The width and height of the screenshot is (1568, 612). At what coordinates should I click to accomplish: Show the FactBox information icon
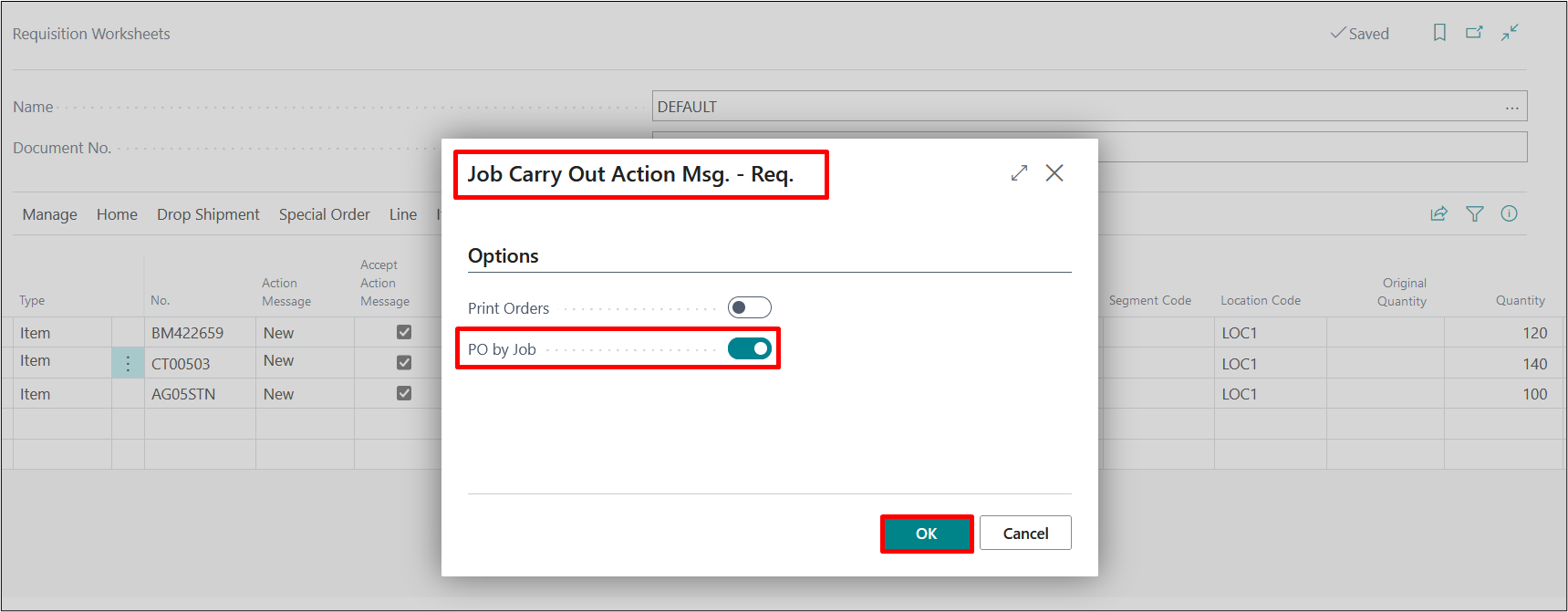click(1509, 213)
